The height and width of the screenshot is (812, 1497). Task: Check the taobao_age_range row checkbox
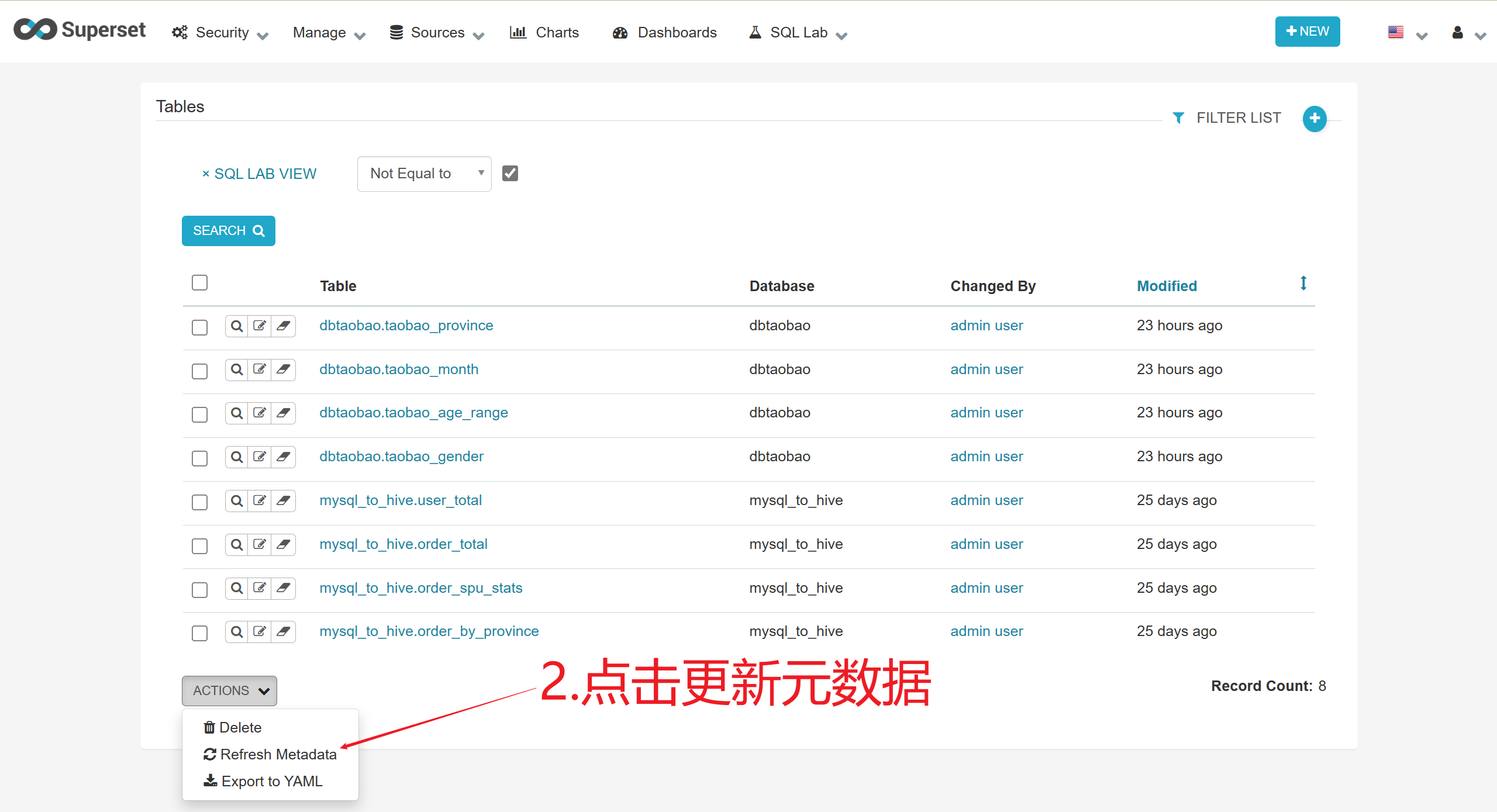pyautogui.click(x=199, y=414)
